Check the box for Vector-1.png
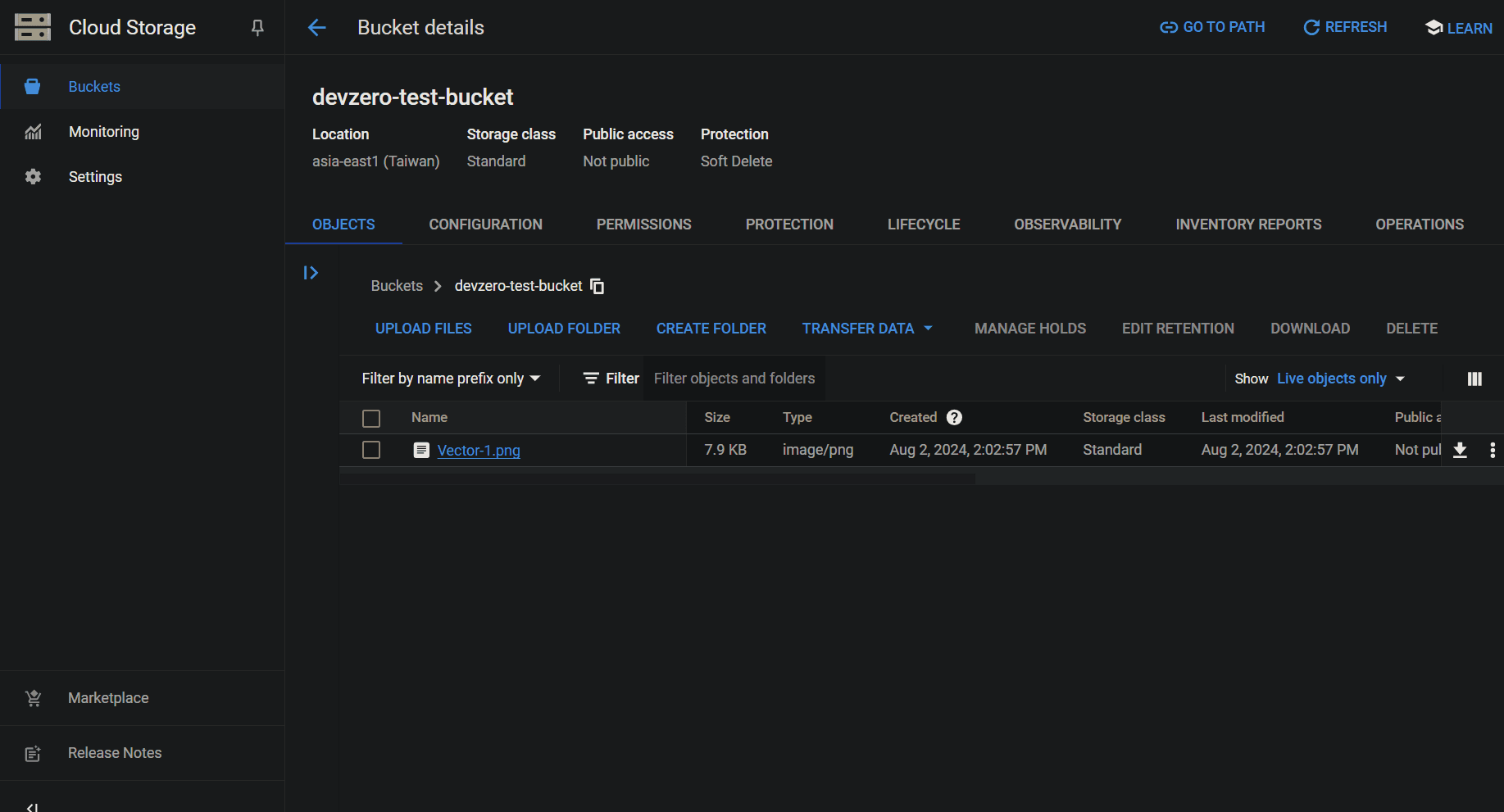Screen dimensions: 1504x812 tap(371, 450)
